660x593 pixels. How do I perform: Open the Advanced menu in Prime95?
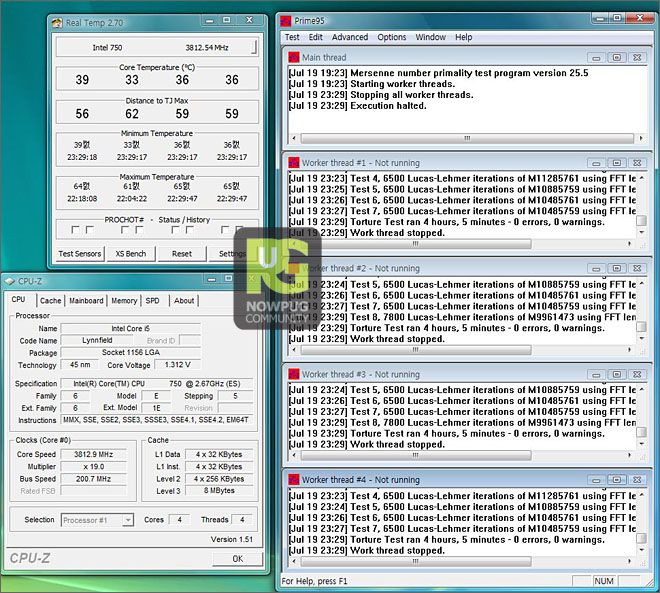[x=350, y=37]
